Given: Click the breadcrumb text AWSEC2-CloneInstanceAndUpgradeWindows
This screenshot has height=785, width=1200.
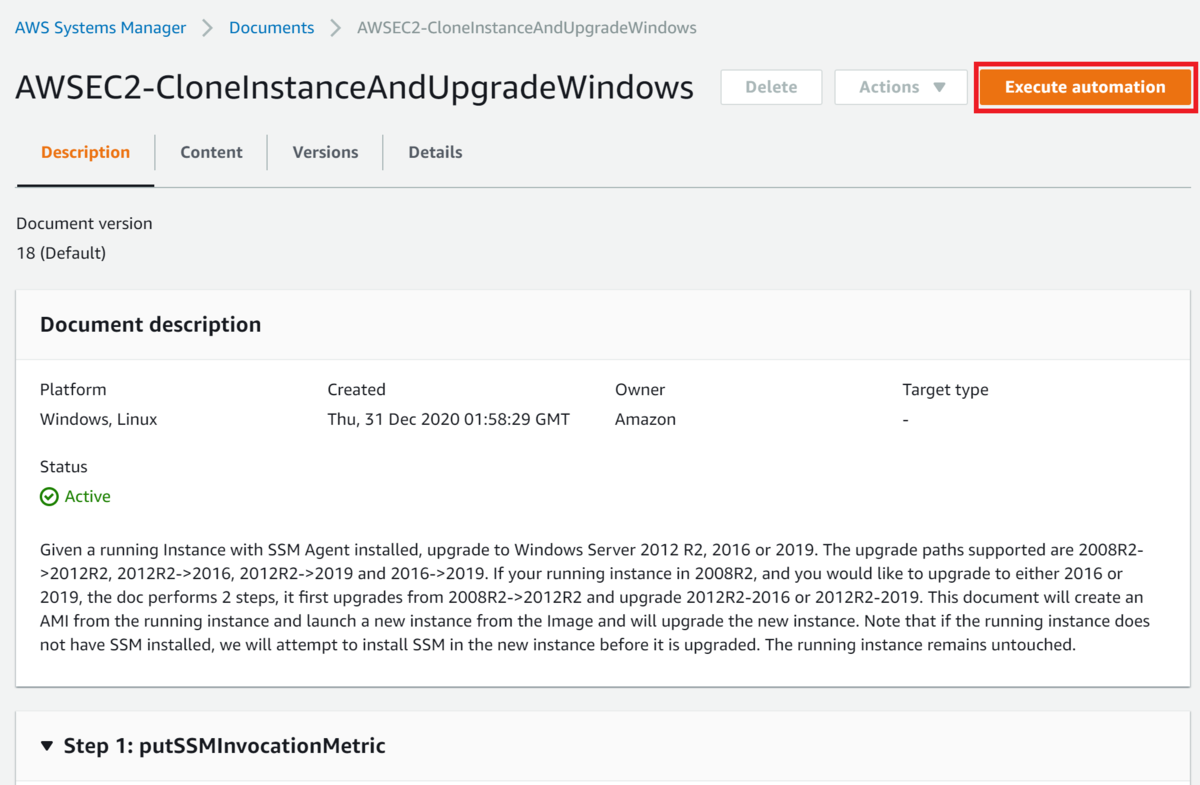Looking at the screenshot, I should [527, 28].
